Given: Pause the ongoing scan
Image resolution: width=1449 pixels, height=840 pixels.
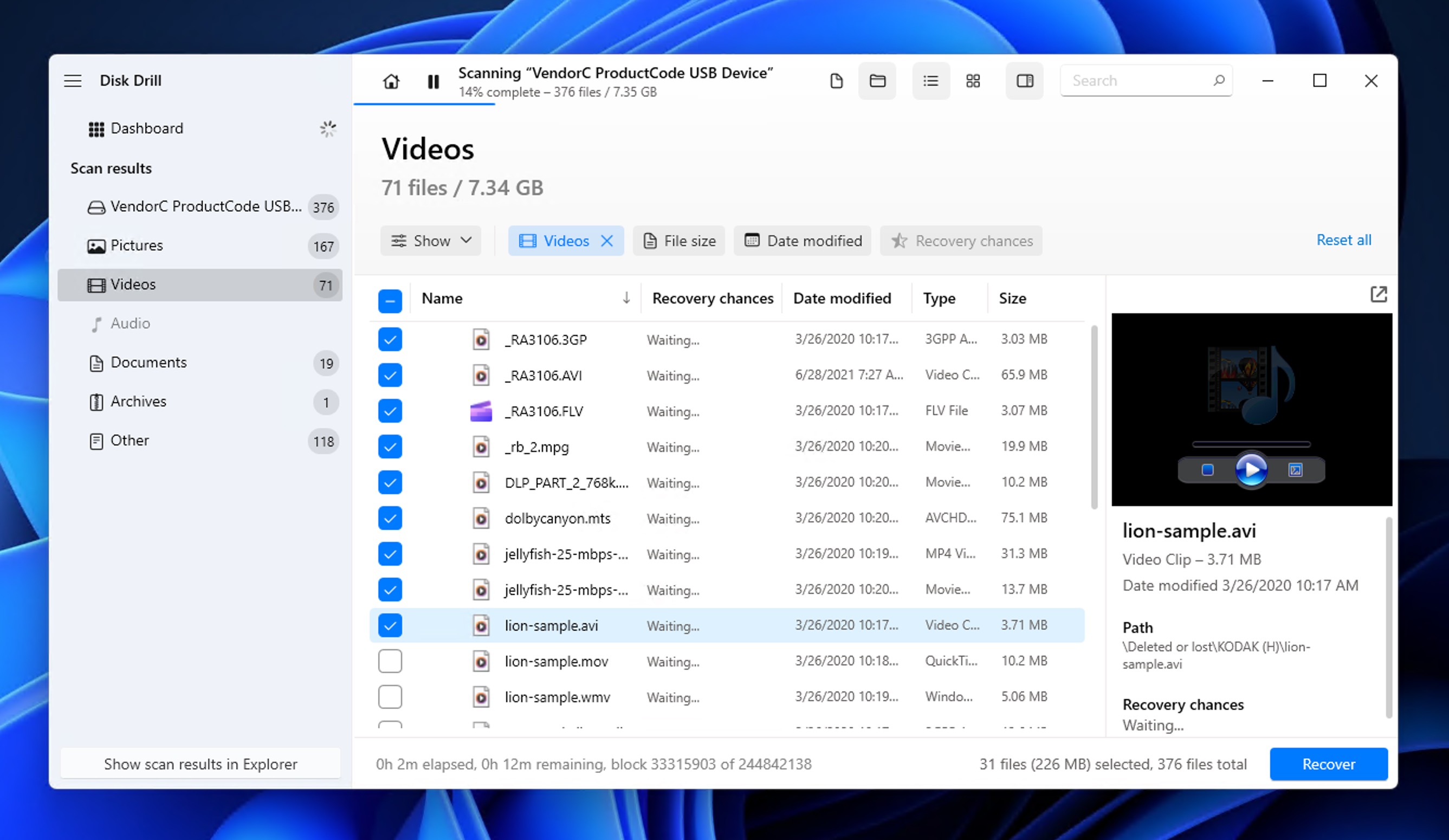Looking at the screenshot, I should pos(434,81).
